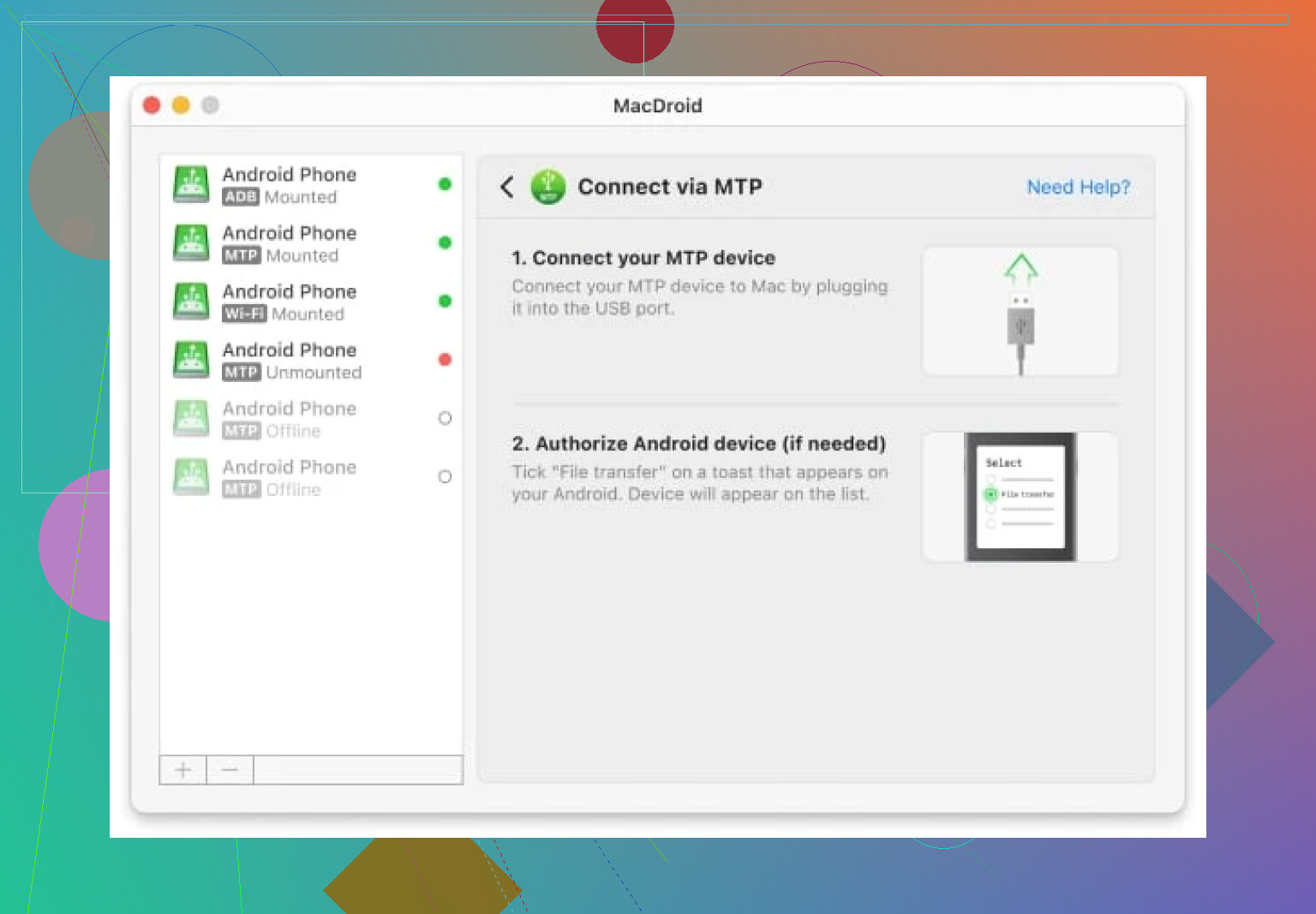Click the MTP badge next to Unmounted
Viewport: 1316px width, 914px height.
coord(241,373)
